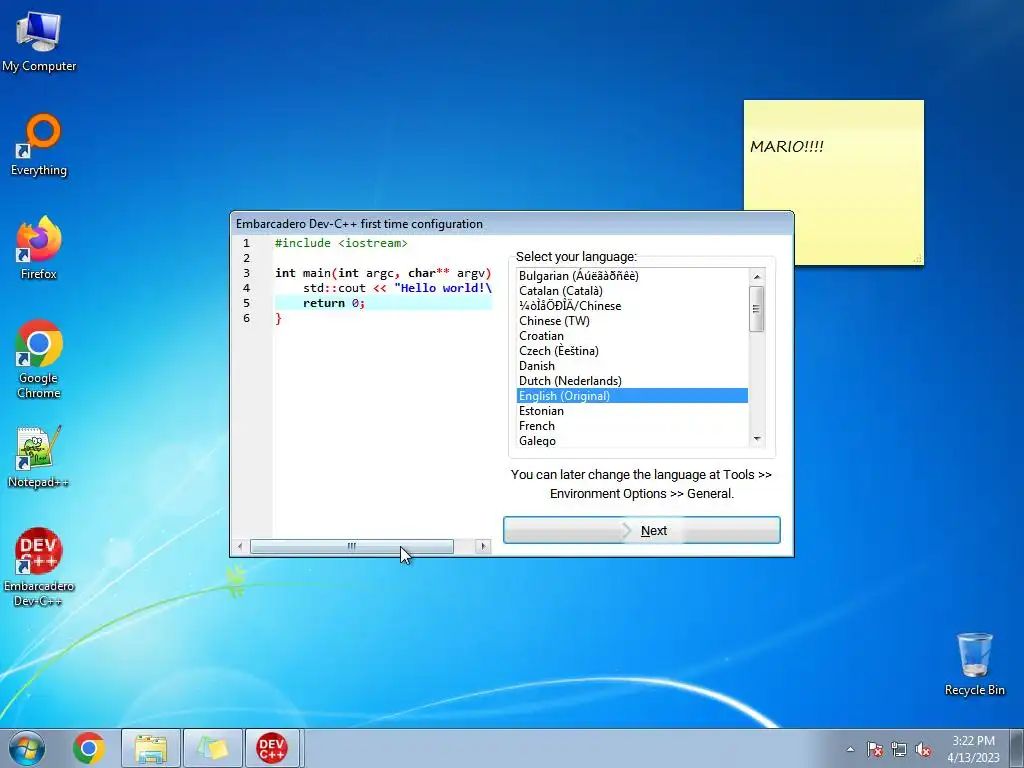Viewport: 1024px width, 768px height.
Task: Open File Explorer from taskbar
Action: (151, 748)
